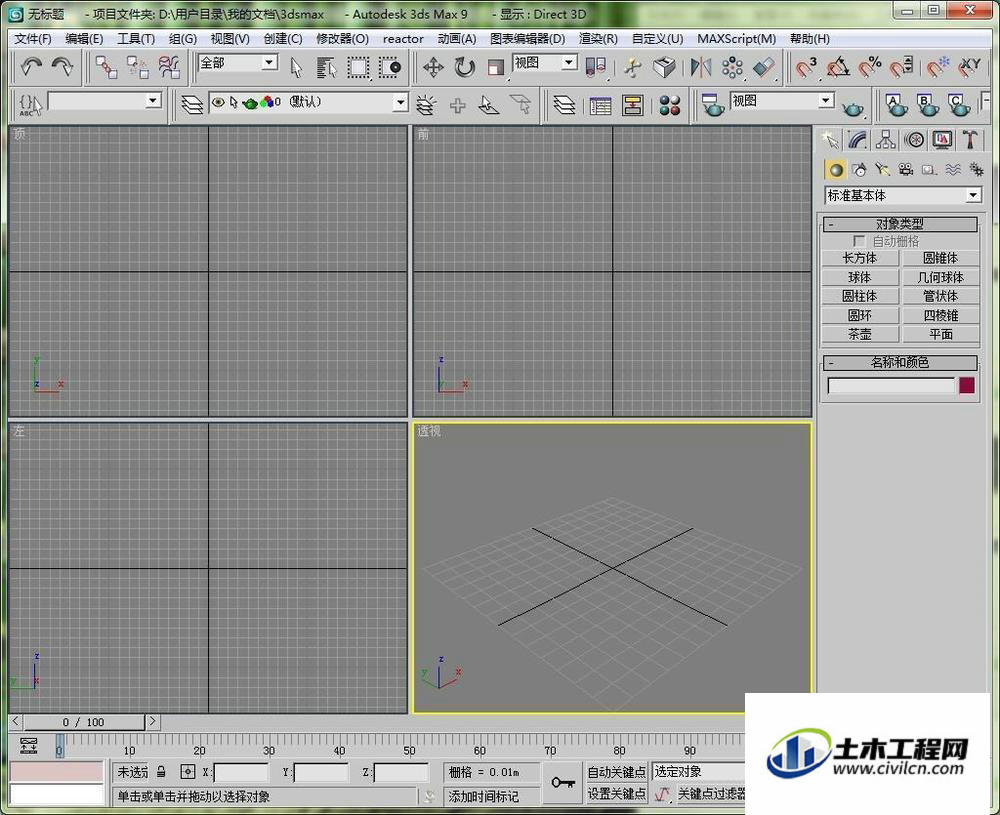Open the 修改器(O) menu
Image resolution: width=1000 pixels, height=815 pixels.
click(x=342, y=39)
